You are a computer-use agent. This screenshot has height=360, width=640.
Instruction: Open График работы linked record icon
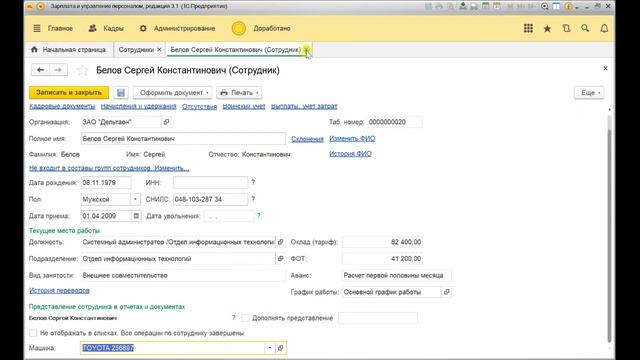click(x=447, y=292)
